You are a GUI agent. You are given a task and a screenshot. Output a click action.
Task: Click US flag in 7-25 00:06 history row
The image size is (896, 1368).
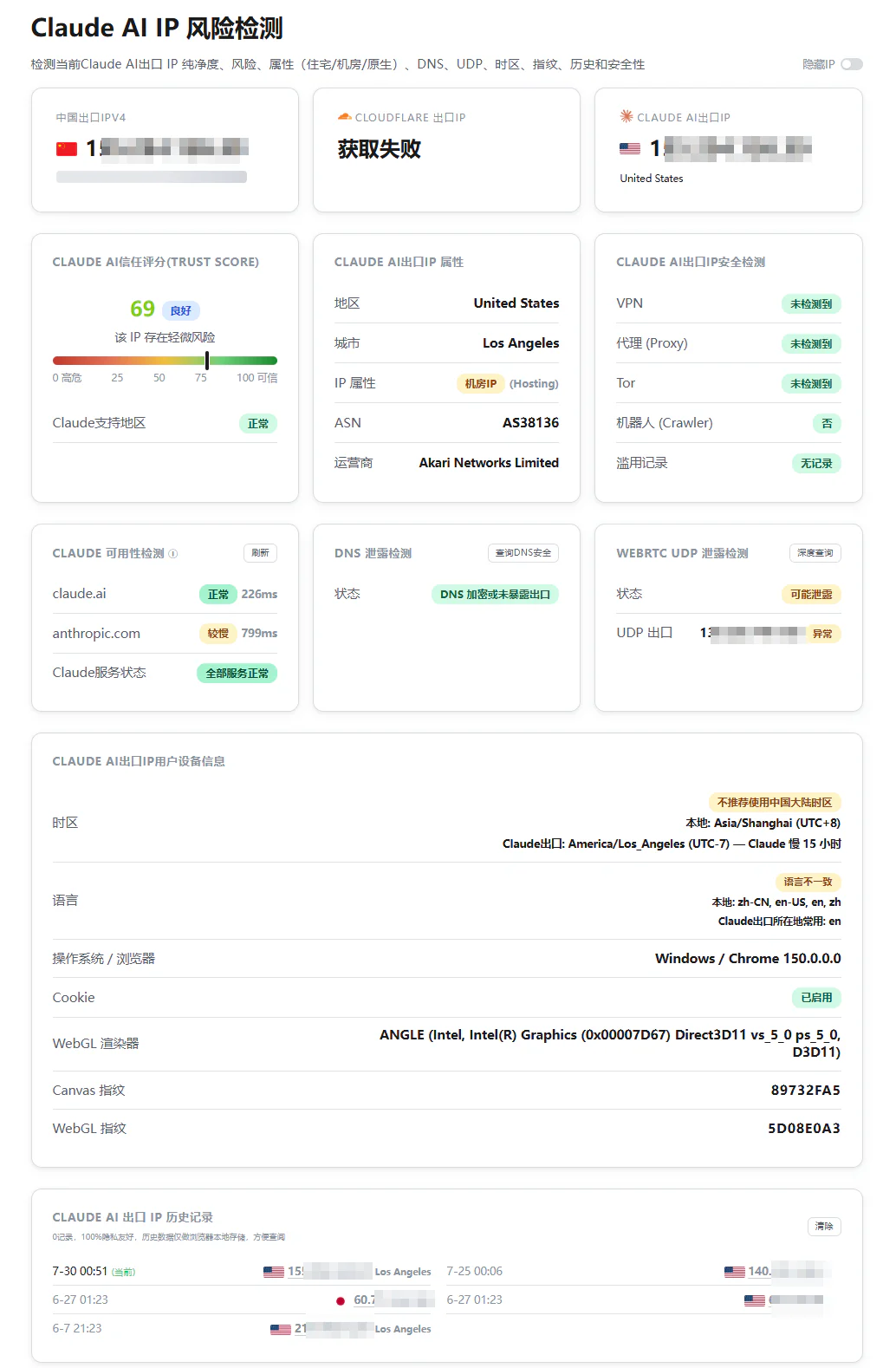[x=735, y=1272]
